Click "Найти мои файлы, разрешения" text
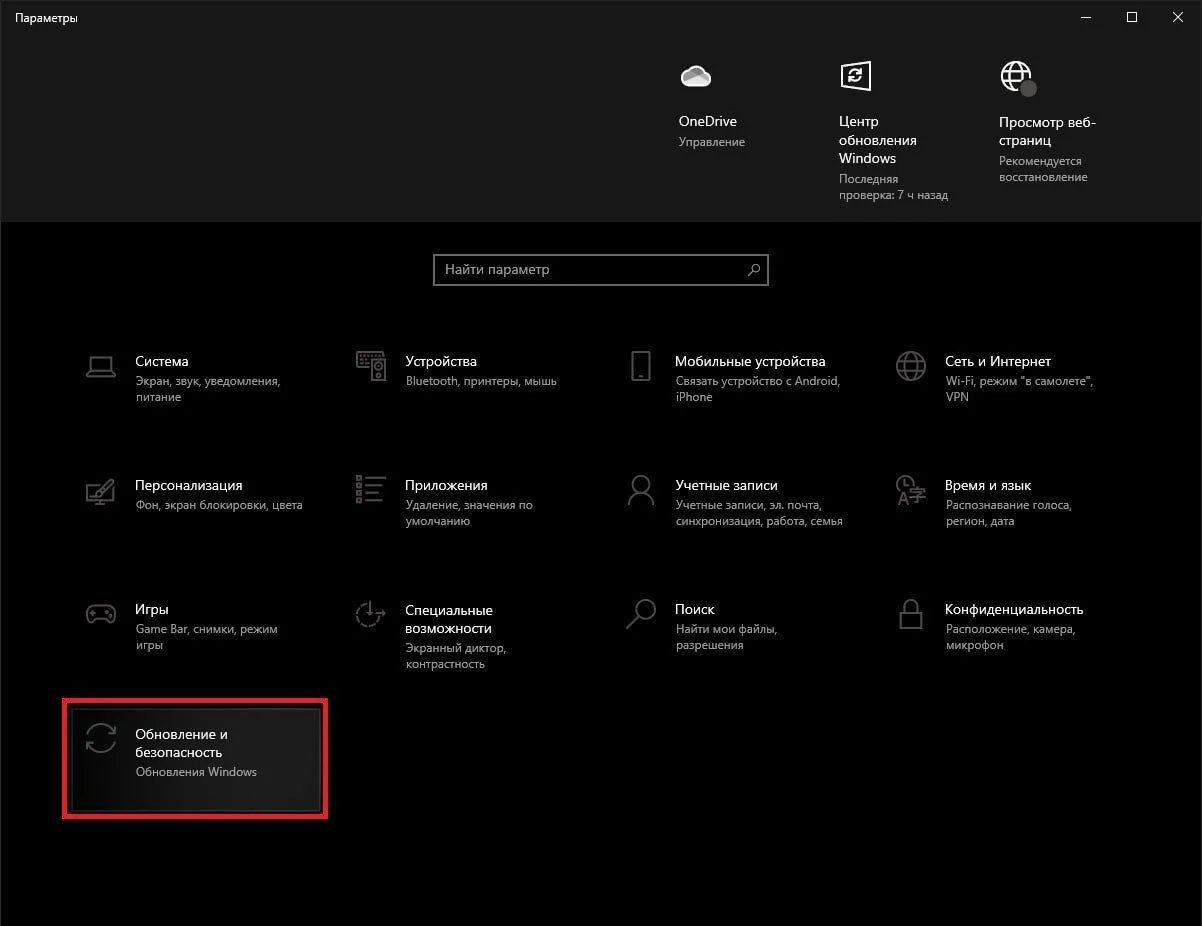Viewport: 1202px width, 926px height. (x=726, y=637)
